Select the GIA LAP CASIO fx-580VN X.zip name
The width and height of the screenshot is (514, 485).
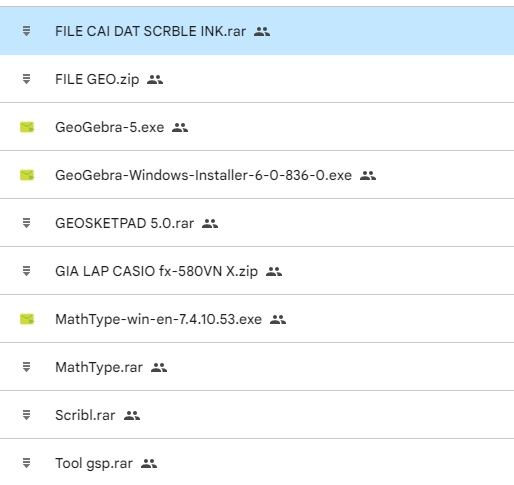click(x=156, y=271)
